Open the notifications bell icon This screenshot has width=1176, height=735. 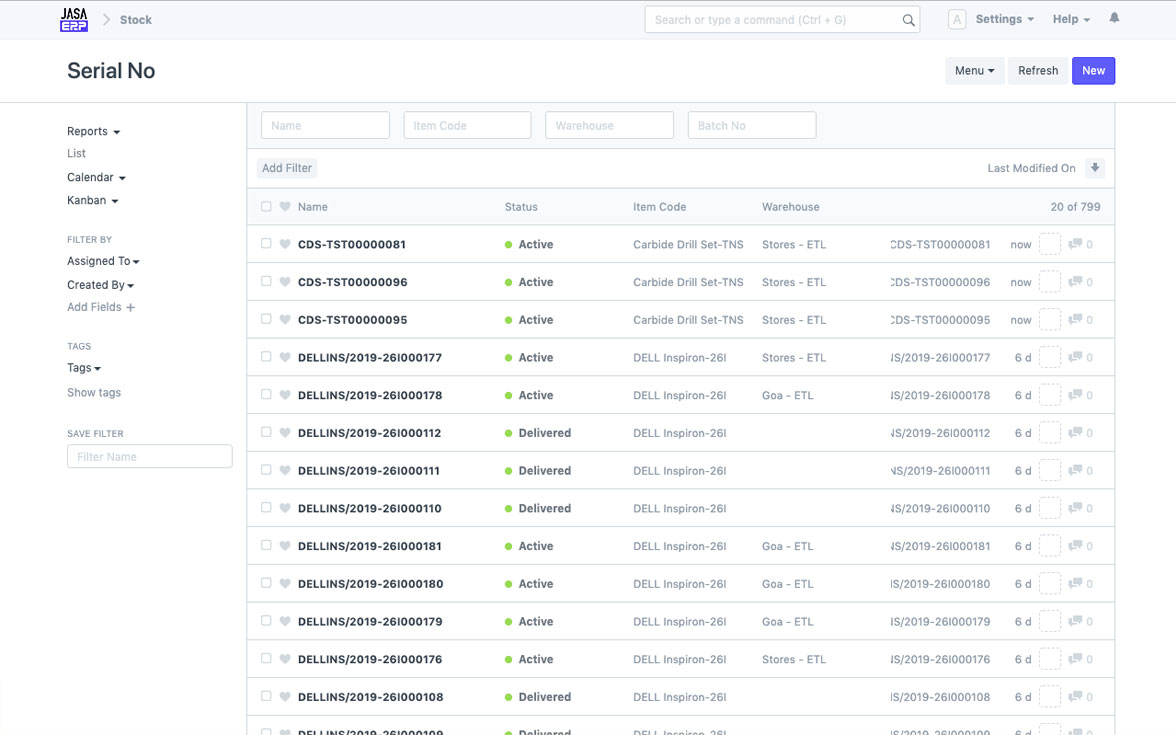[x=1114, y=18]
